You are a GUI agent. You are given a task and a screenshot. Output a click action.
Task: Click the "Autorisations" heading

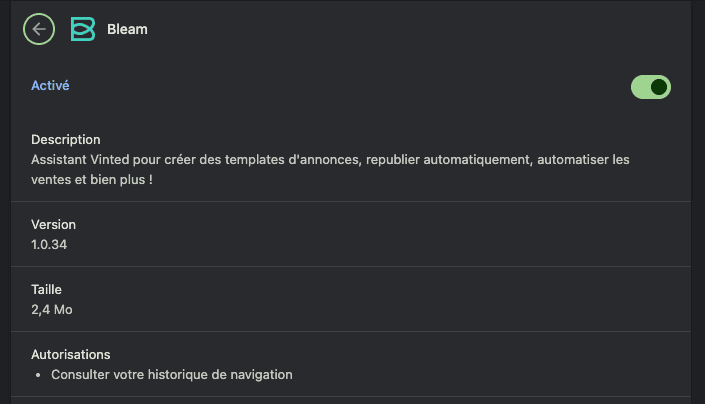[70, 355]
